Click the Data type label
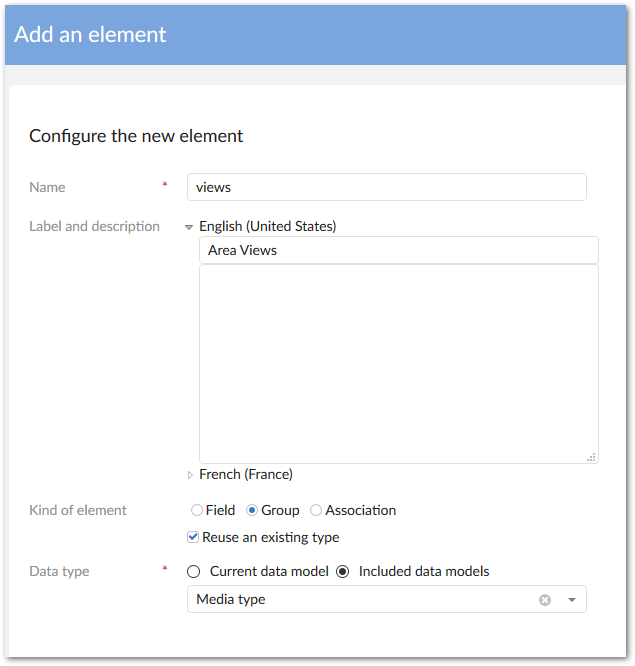 tap(59, 572)
